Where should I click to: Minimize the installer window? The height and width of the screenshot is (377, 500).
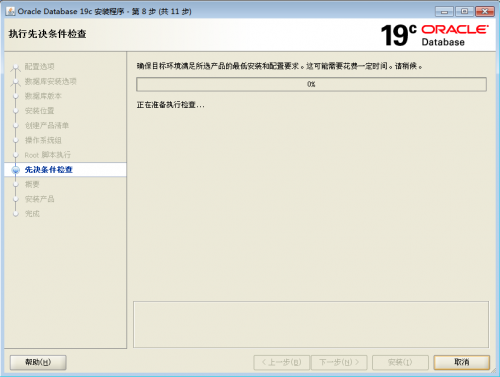tap(444, 12)
